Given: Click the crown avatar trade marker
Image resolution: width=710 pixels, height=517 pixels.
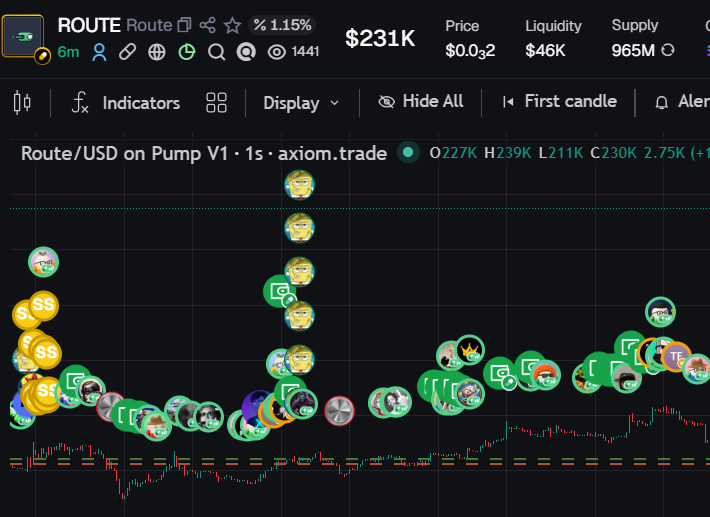Looking at the screenshot, I should pyautogui.click(x=470, y=350).
